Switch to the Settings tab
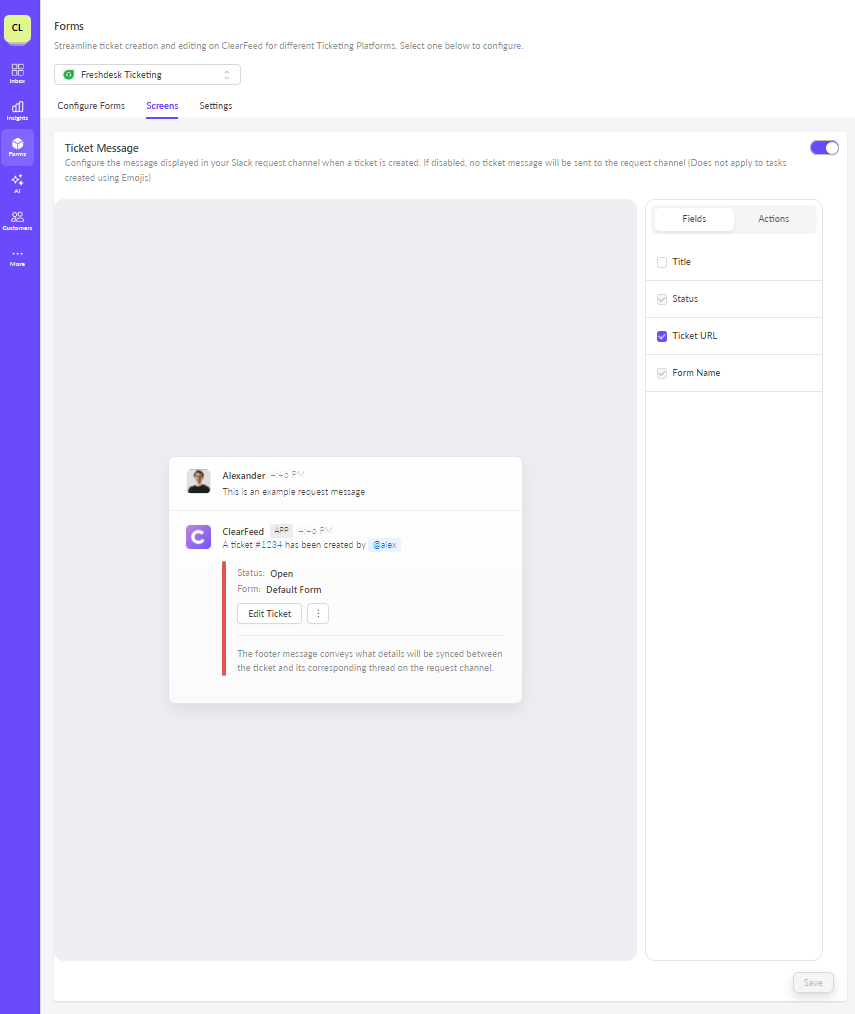 215,106
